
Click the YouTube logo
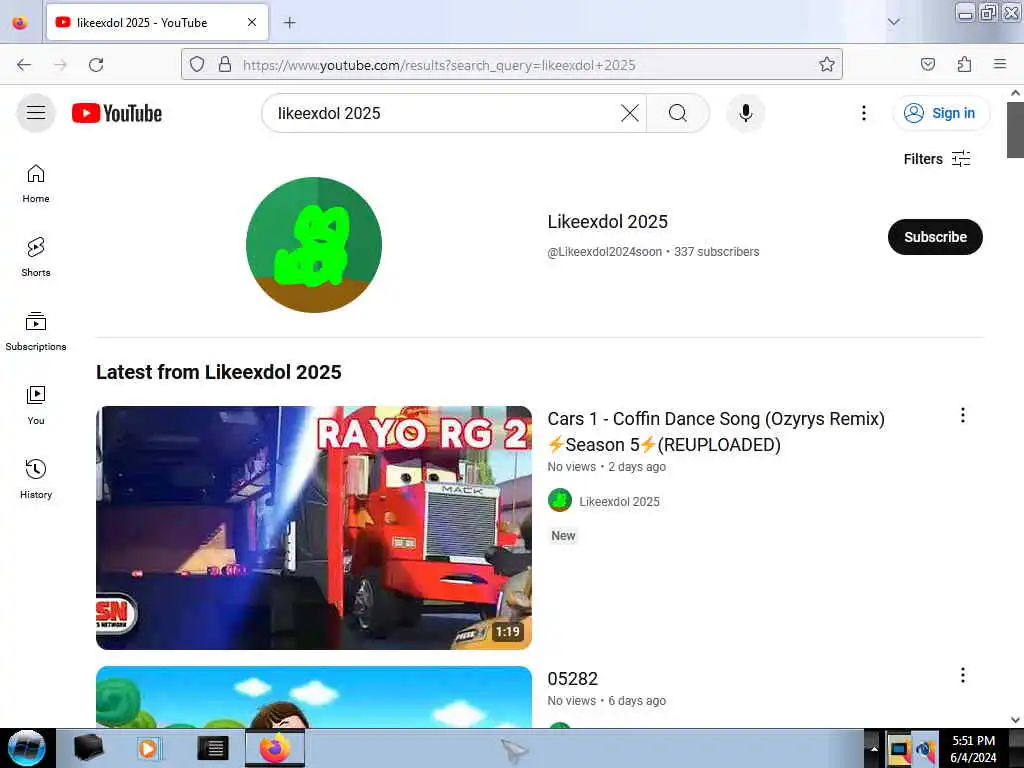coord(117,113)
